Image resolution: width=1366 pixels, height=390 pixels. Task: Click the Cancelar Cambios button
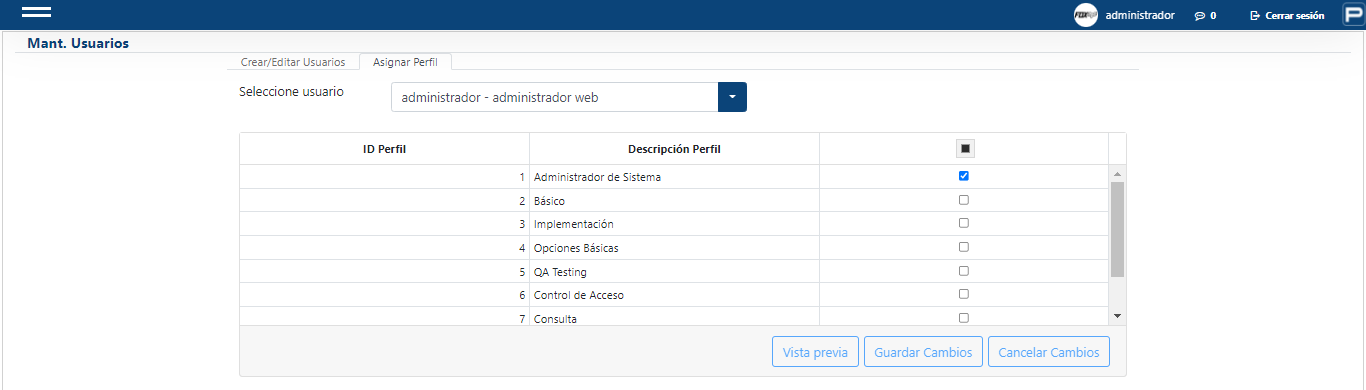coord(1049,353)
